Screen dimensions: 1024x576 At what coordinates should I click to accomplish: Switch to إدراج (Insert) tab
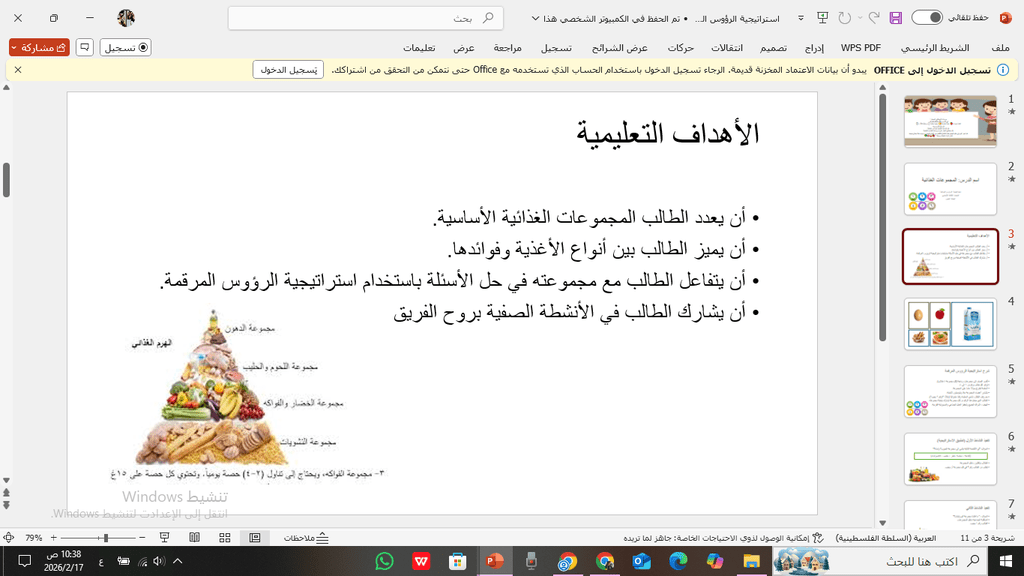[x=814, y=48]
